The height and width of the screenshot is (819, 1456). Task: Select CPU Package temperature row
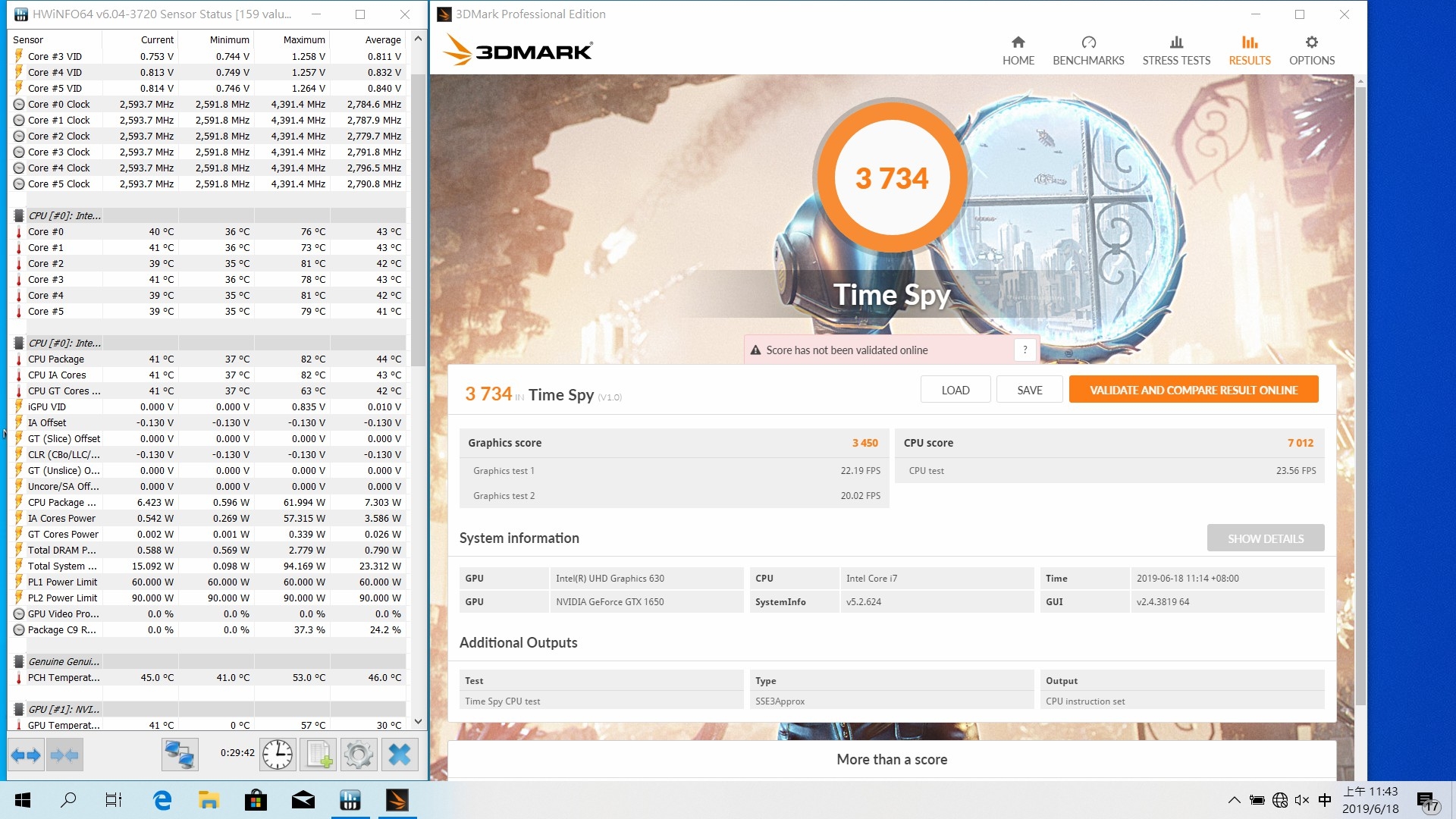tap(208, 359)
